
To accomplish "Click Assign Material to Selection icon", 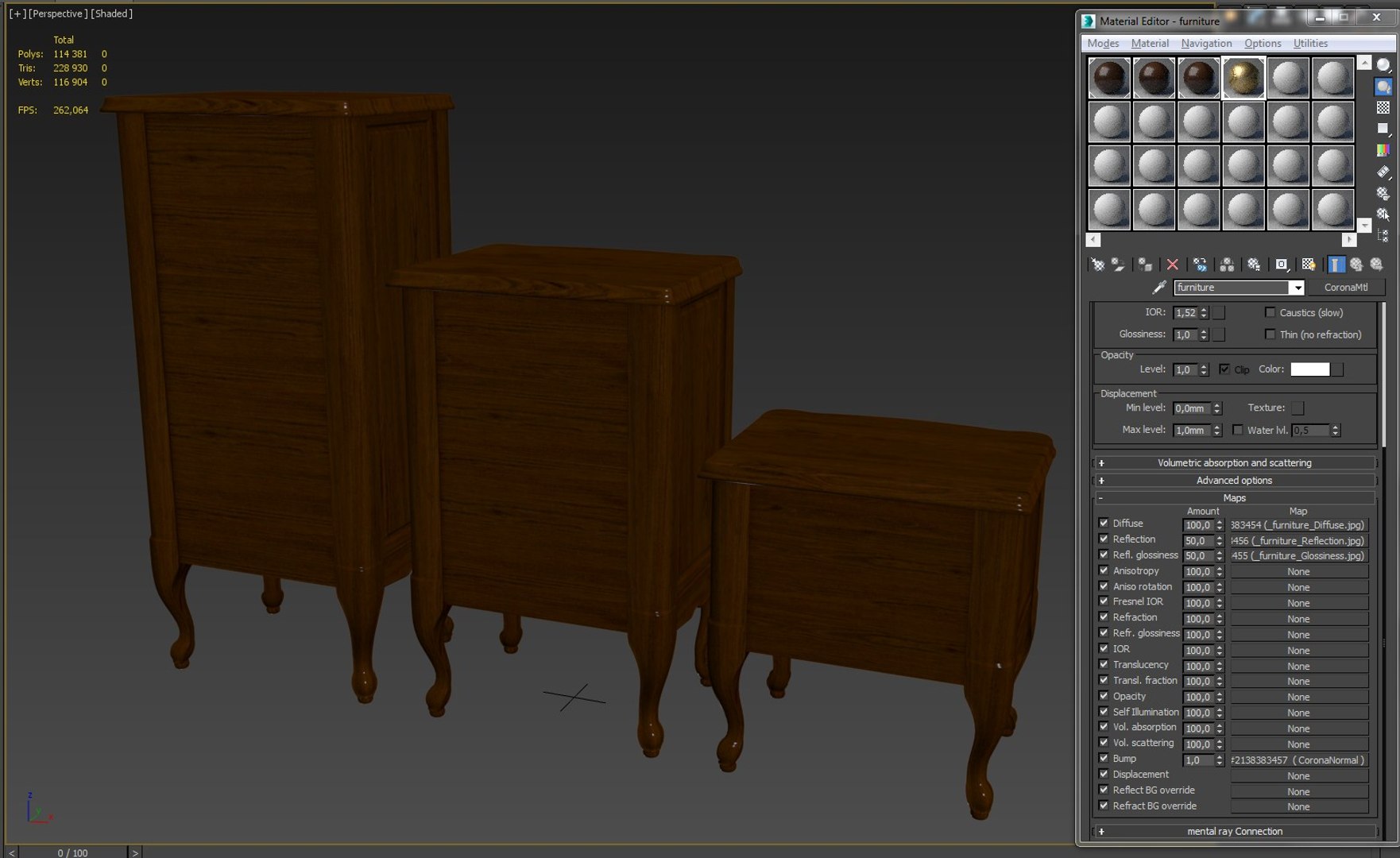I will click(1145, 265).
